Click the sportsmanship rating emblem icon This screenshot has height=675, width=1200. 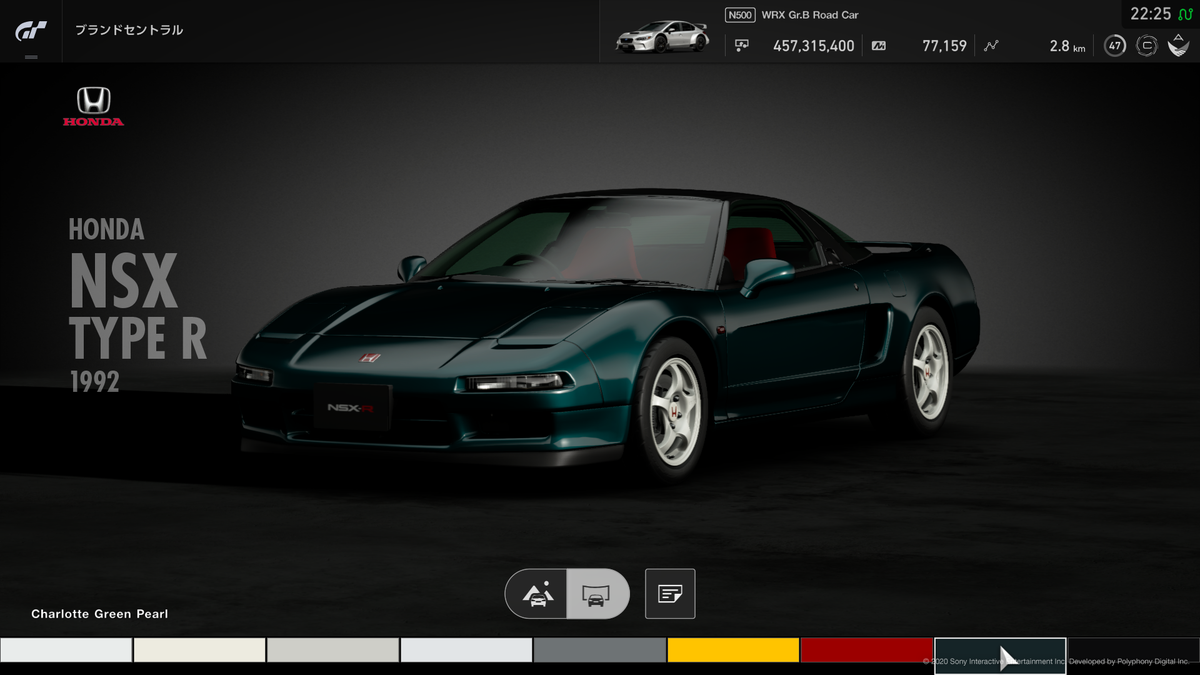pyautogui.click(x=1179, y=45)
